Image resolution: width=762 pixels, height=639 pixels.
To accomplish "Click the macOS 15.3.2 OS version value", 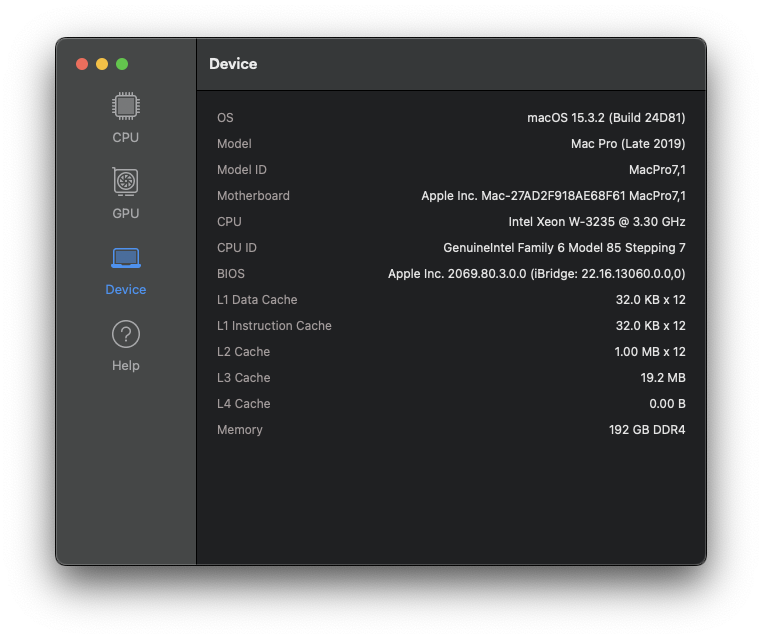I will point(606,118).
